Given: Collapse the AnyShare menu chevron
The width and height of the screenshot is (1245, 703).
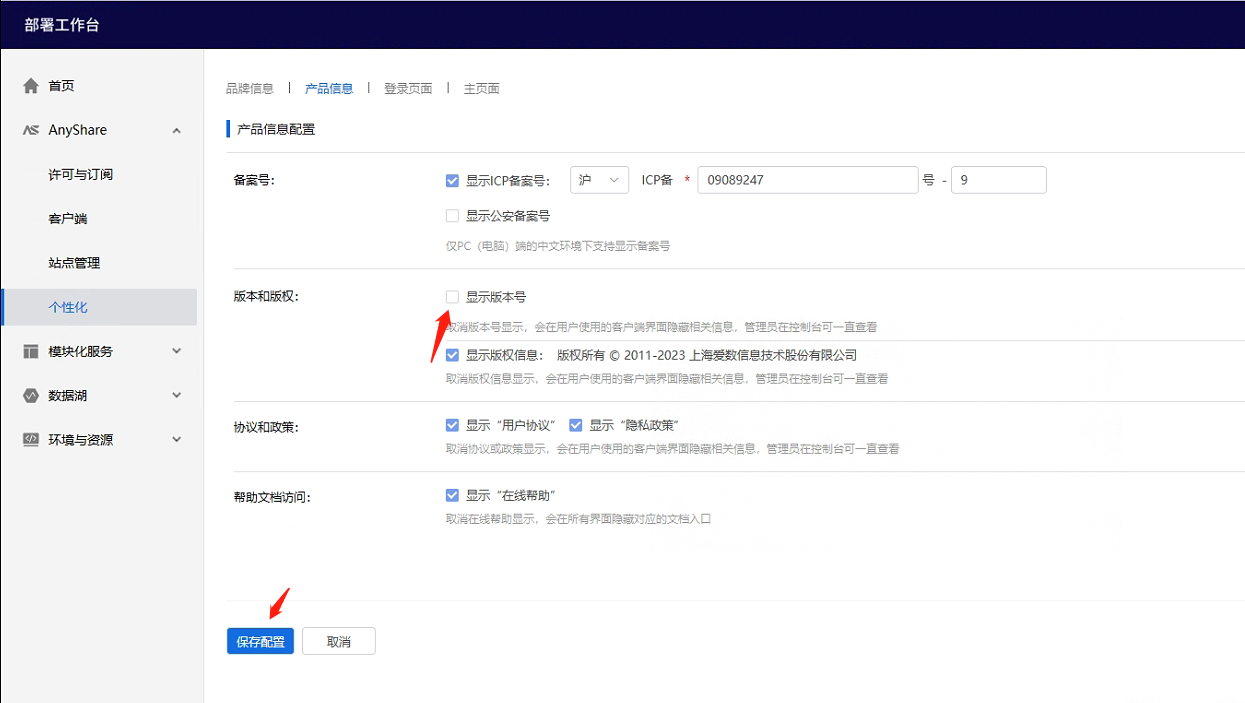Looking at the screenshot, I should [x=177, y=130].
